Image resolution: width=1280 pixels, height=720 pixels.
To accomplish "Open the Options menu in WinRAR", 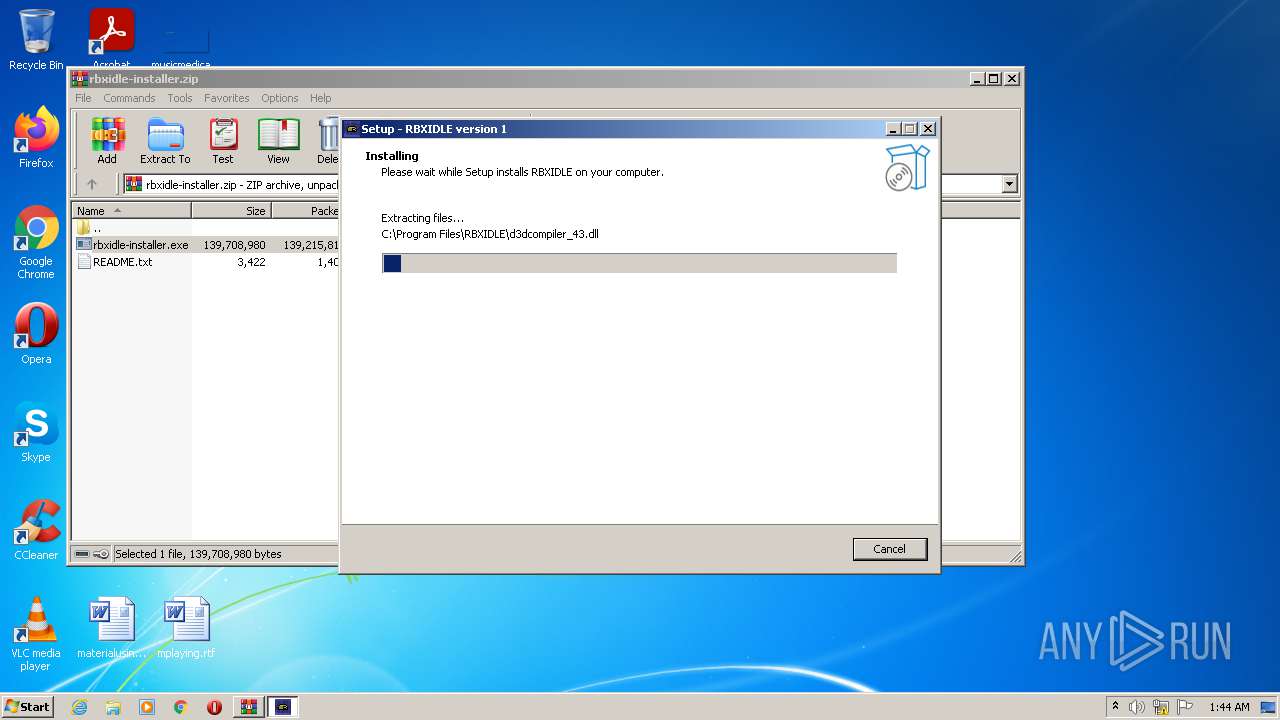I will 280,98.
